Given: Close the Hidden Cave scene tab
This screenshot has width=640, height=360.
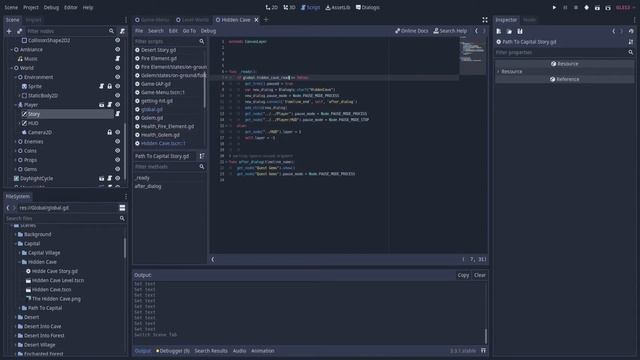Looking at the screenshot, I should click(256, 20).
